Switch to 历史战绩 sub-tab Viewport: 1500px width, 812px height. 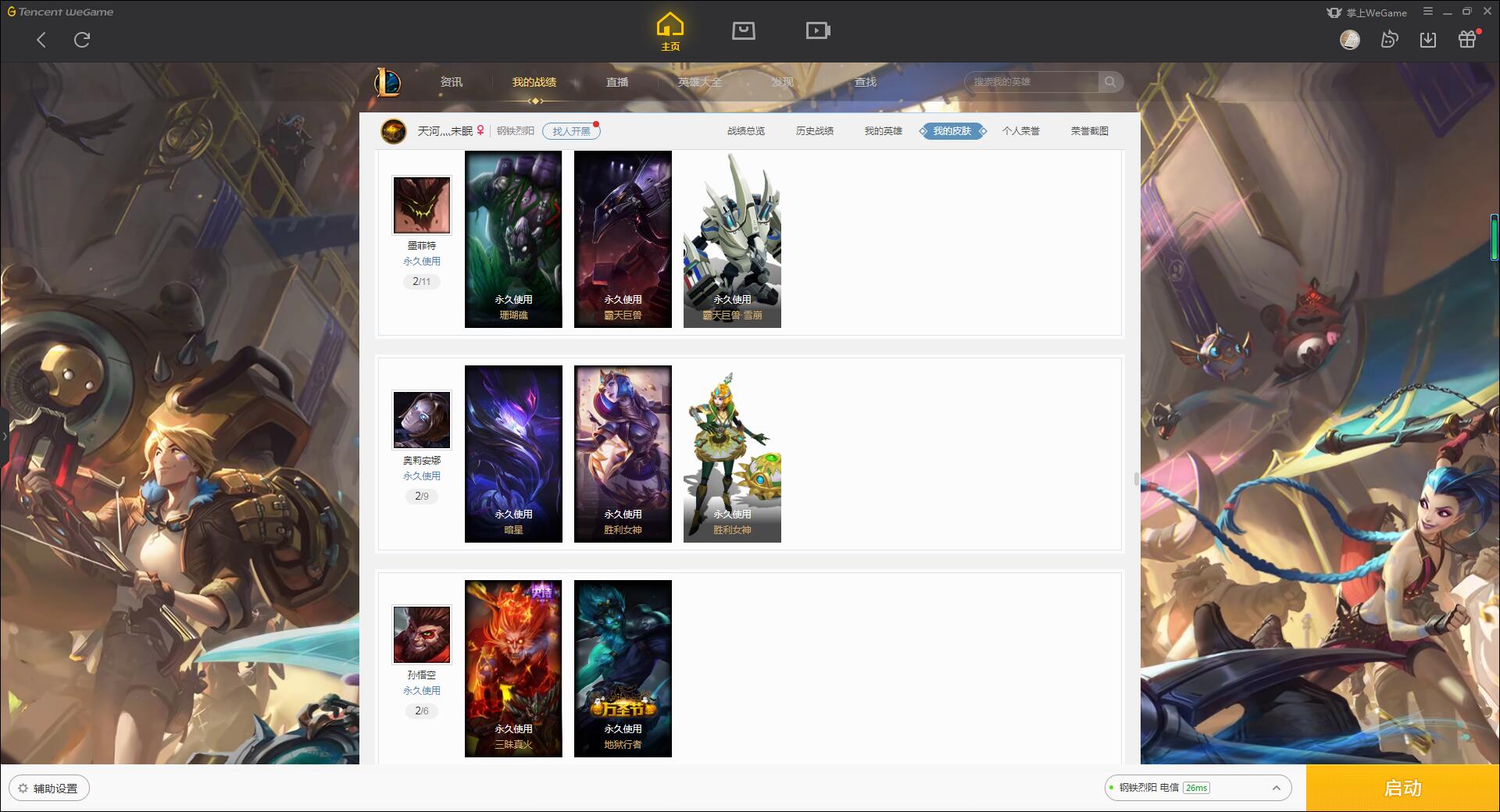point(815,131)
